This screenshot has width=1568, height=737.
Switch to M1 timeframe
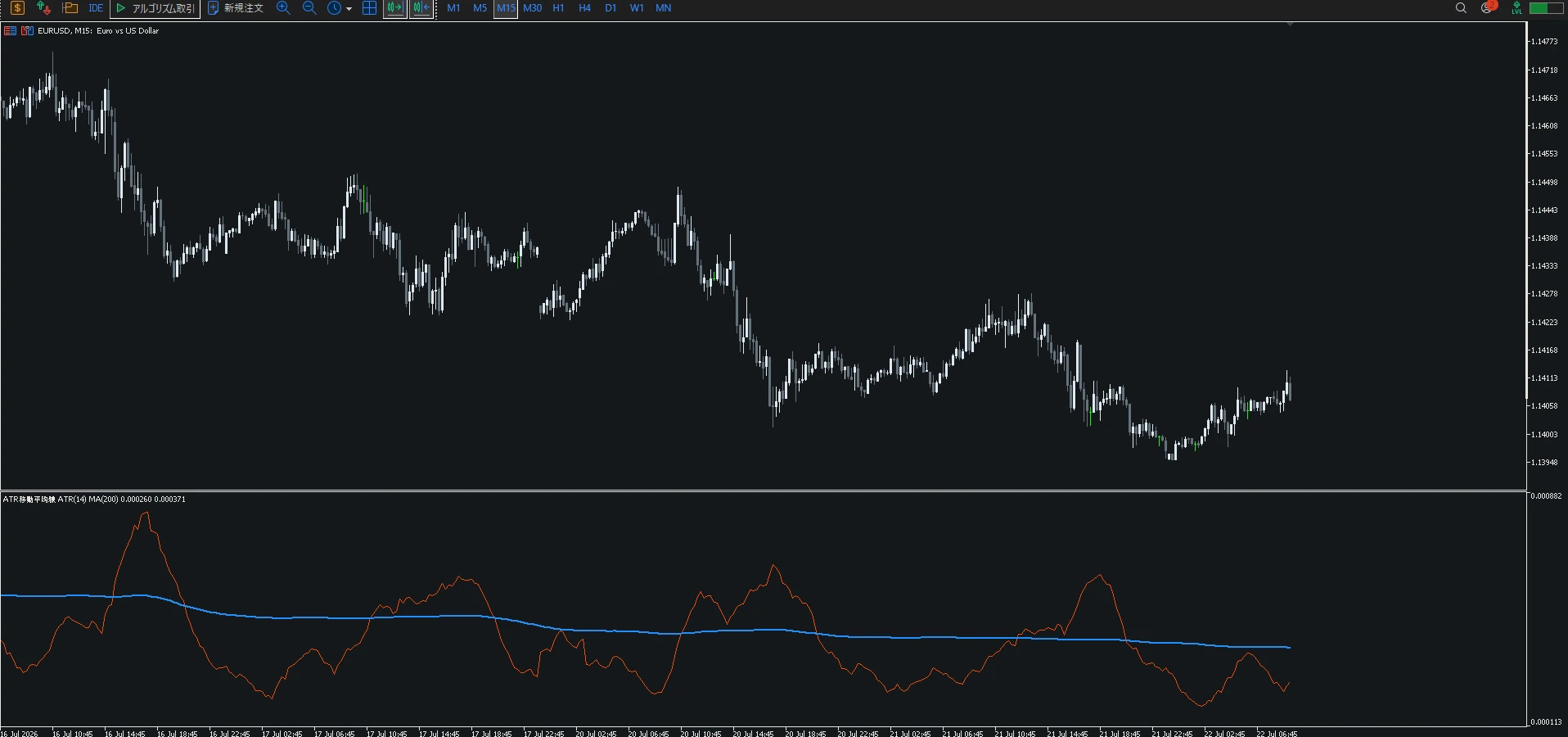pos(453,8)
